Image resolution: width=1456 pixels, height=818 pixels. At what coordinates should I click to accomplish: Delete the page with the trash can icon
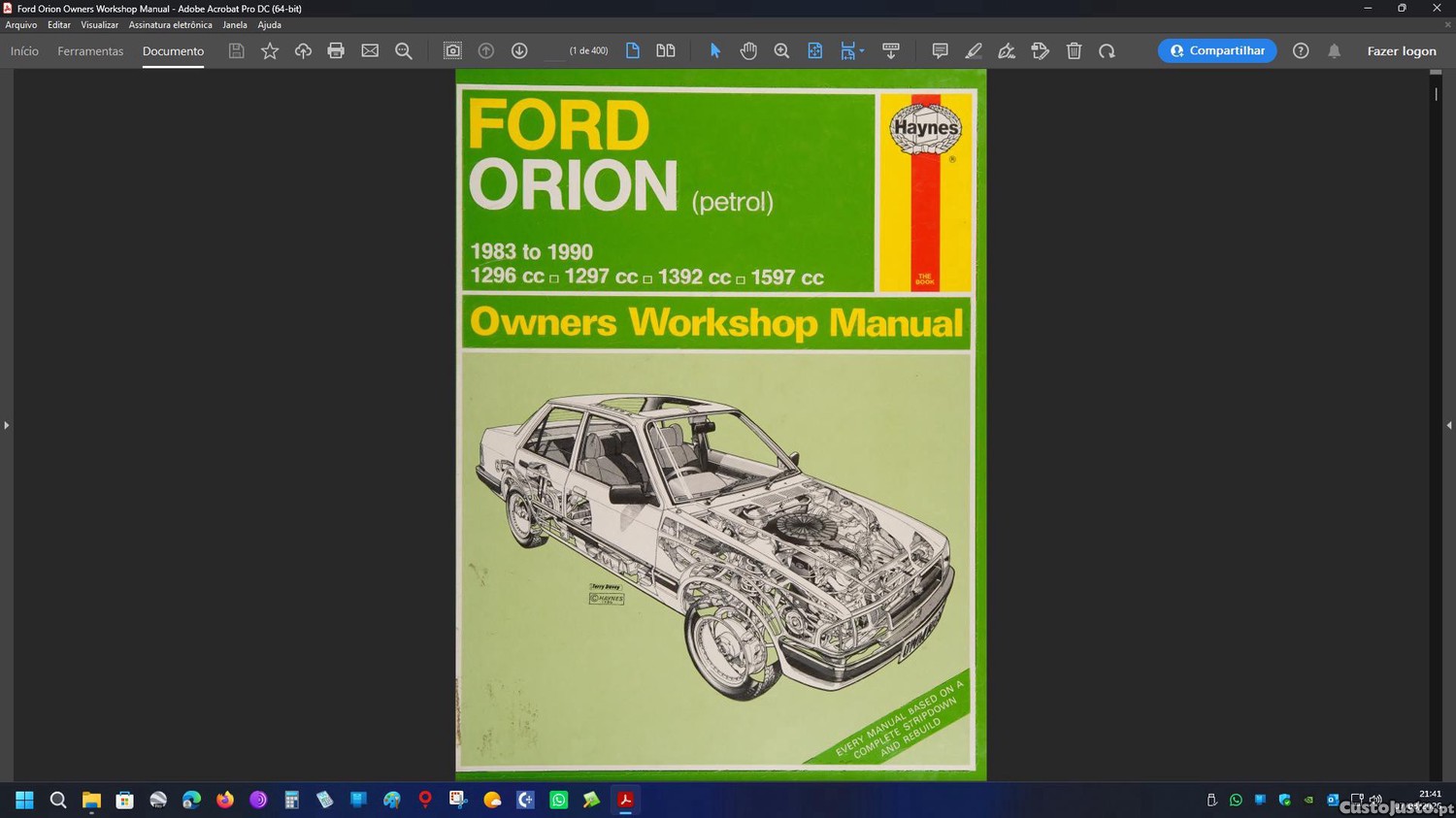tap(1074, 50)
